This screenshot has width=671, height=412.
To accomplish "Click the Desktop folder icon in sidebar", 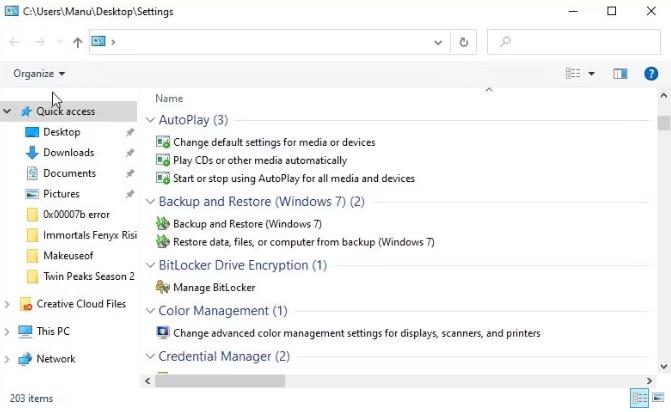I will pos(32,132).
